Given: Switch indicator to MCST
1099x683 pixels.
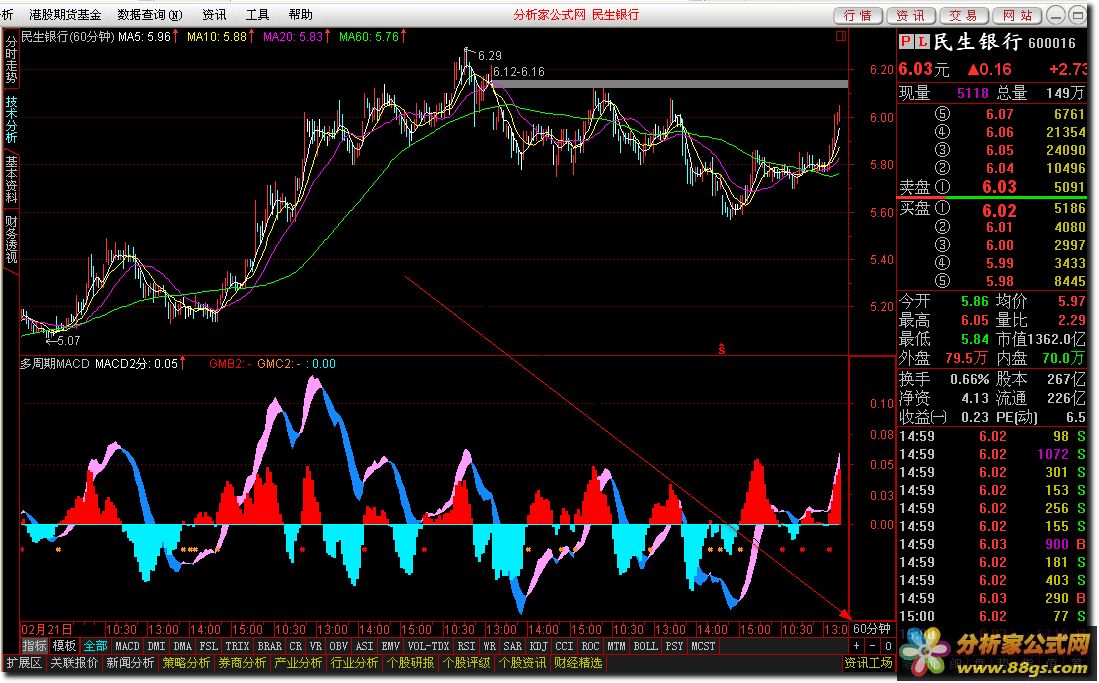Looking at the screenshot, I should click(x=703, y=646).
